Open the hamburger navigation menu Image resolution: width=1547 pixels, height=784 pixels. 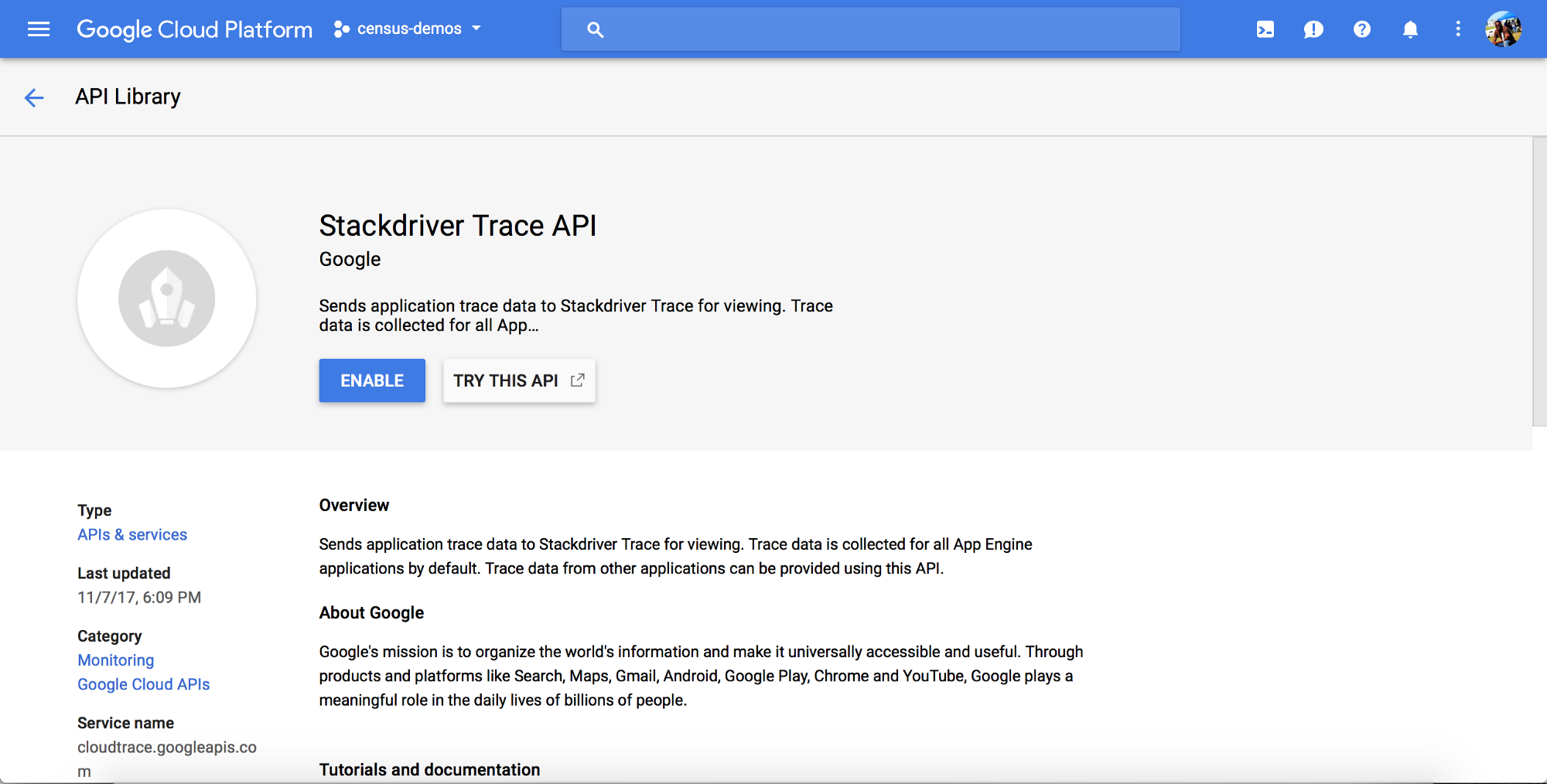[x=39, y=29]
